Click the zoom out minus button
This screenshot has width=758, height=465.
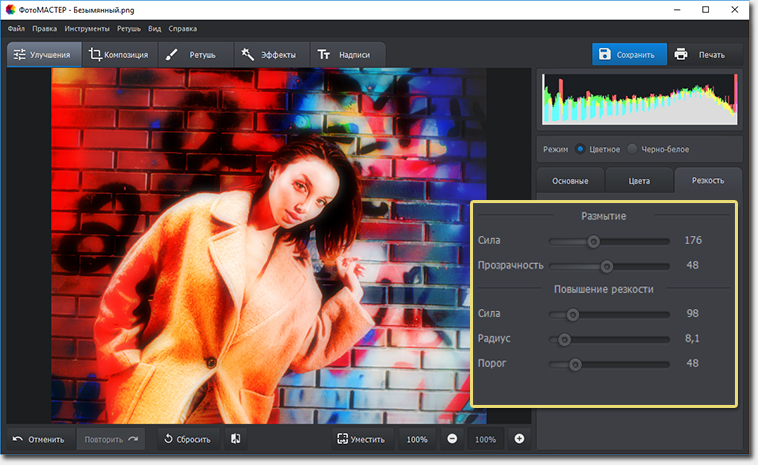(452, 439)
